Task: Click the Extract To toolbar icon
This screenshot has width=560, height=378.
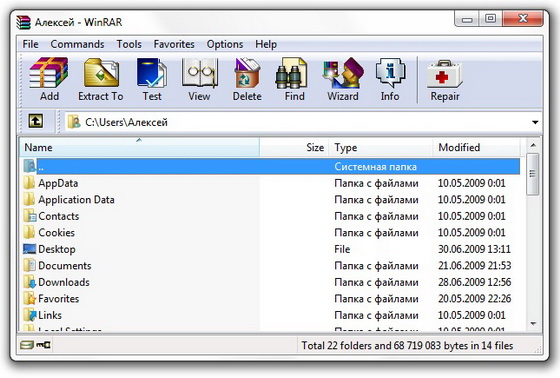Action: pos(101,73)
